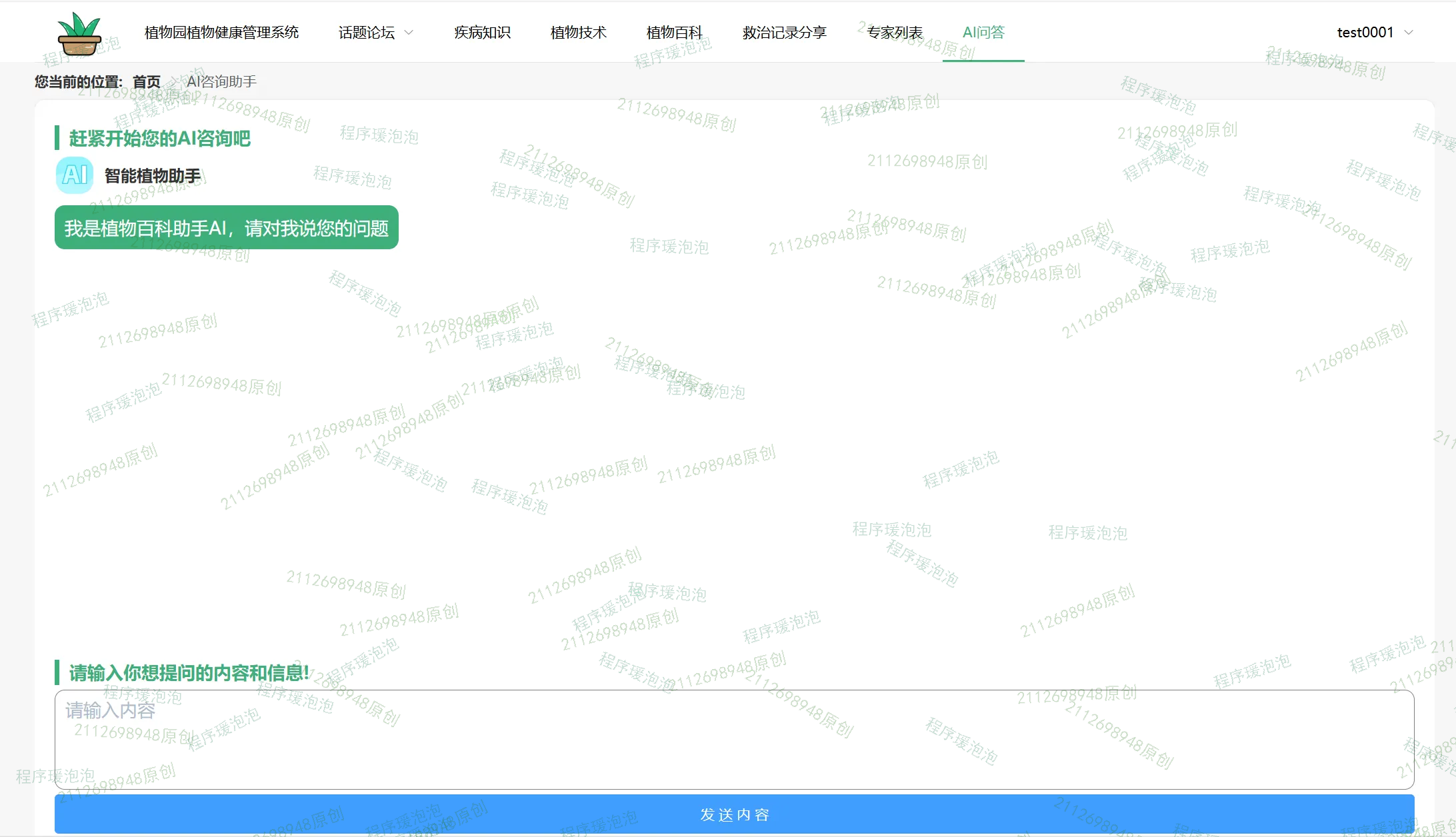The image size is (1456, 837).
Task: Focus the 请输入内容 text area
Action: (x=733, y=740)
